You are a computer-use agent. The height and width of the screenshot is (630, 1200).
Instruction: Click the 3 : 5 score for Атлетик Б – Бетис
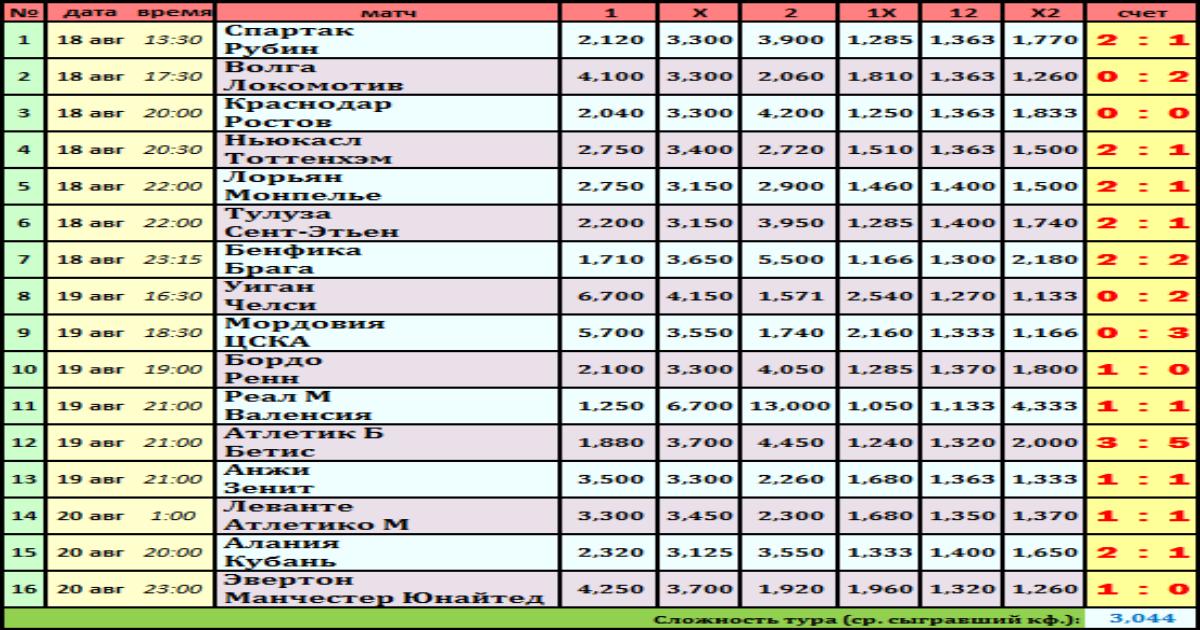pos(1142,443)
